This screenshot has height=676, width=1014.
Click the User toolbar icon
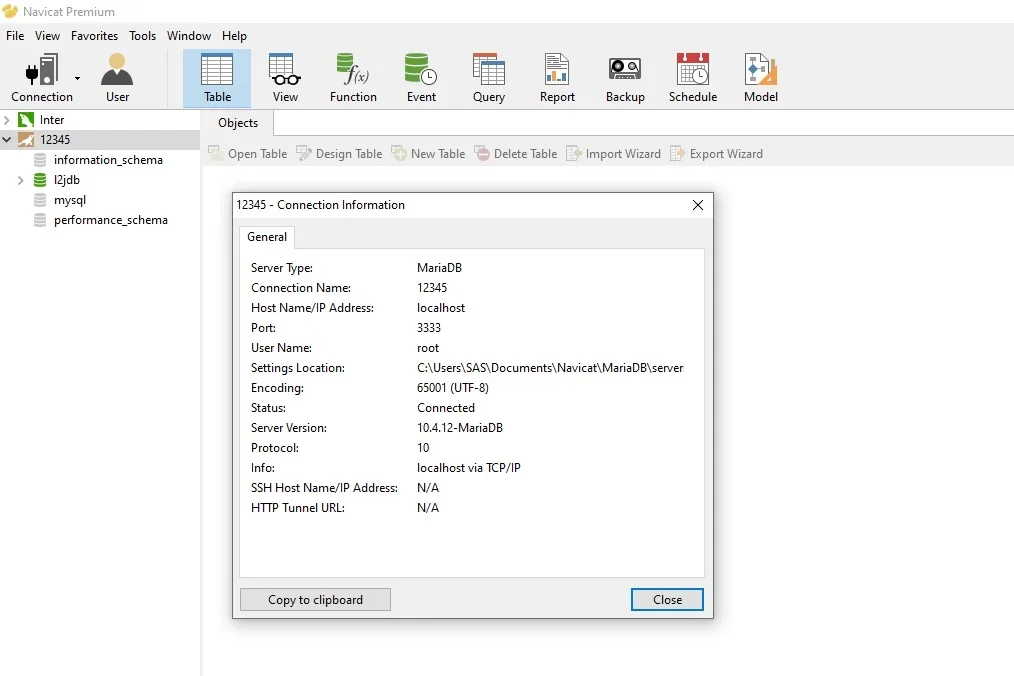(117, 78)
